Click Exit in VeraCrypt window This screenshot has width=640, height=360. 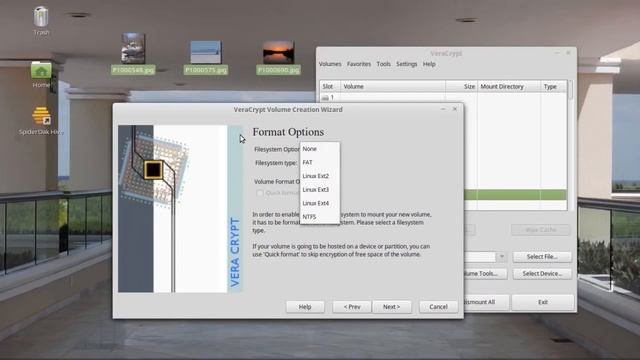click(x=542, y=302)
